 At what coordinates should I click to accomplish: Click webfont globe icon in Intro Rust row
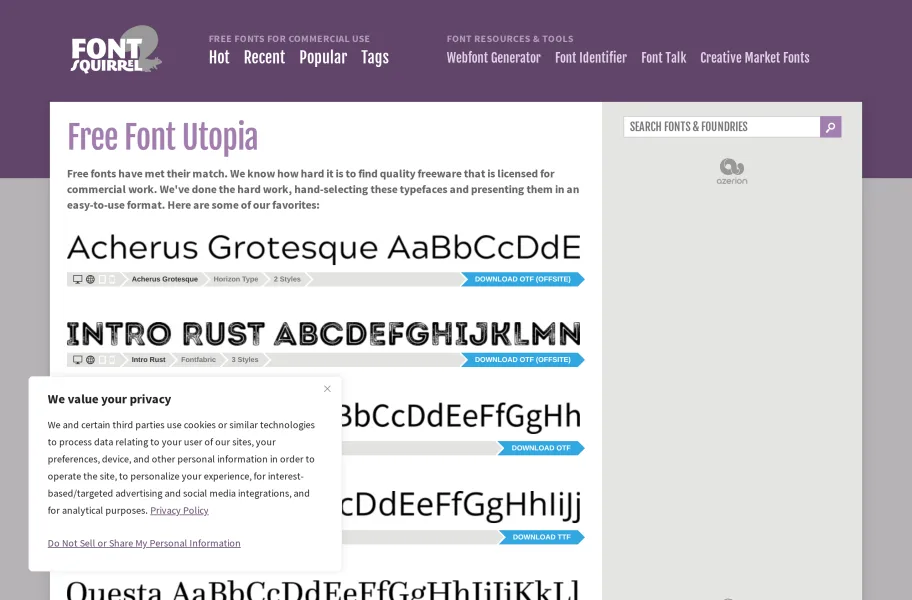[x=90, y=360]
